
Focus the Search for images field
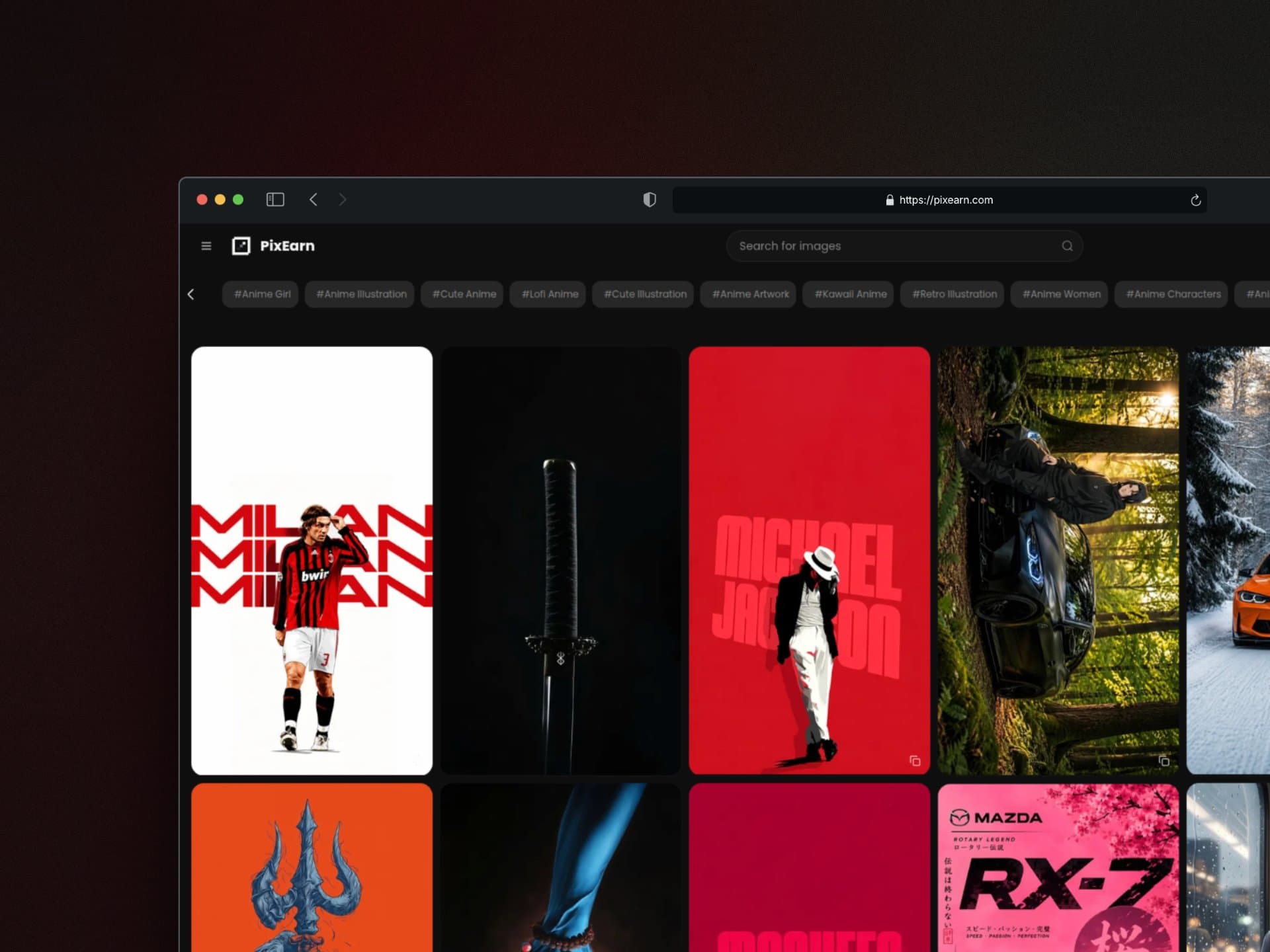(x=904, y=246)
